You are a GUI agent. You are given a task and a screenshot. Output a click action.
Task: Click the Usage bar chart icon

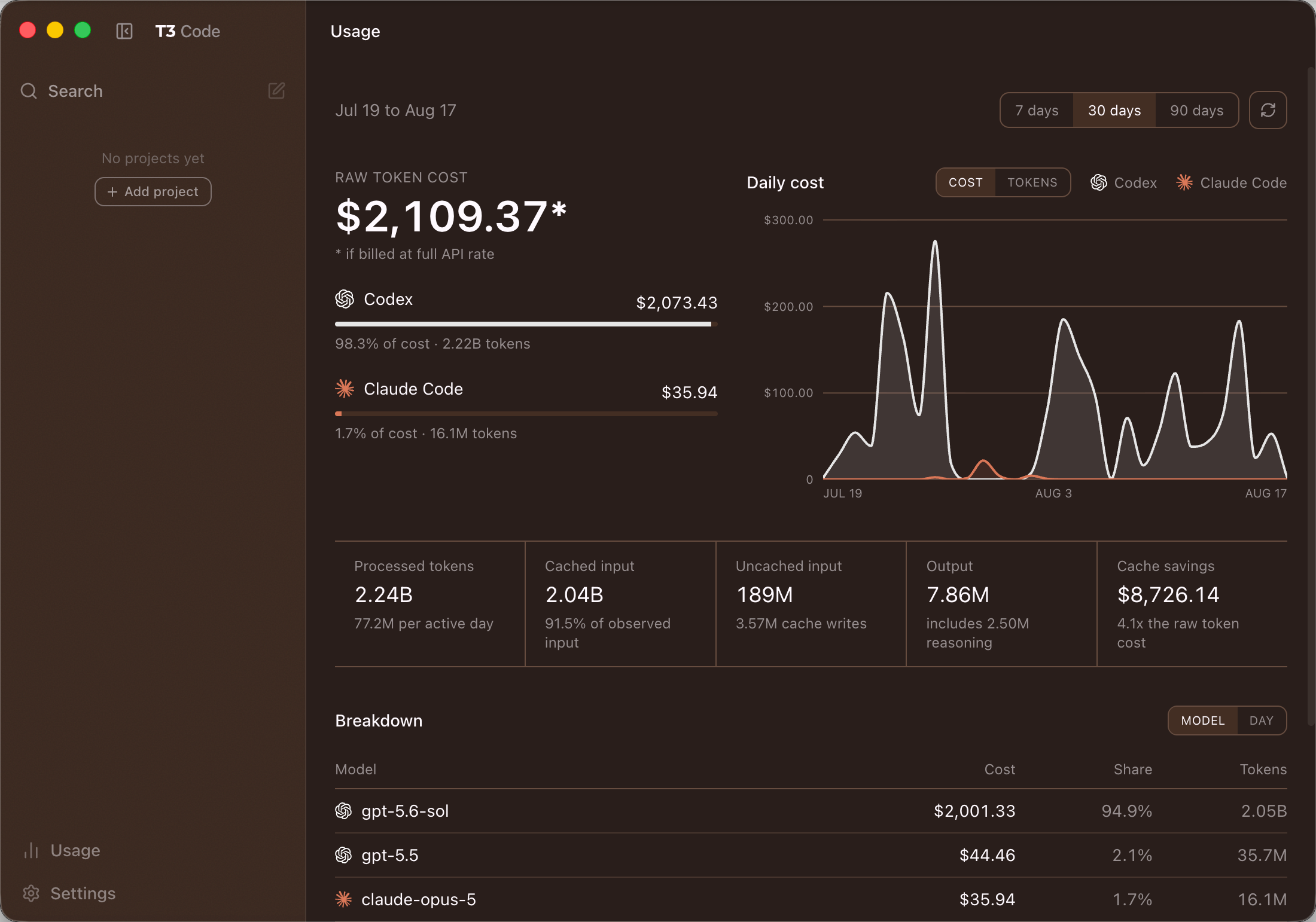(x=31, y=850)
